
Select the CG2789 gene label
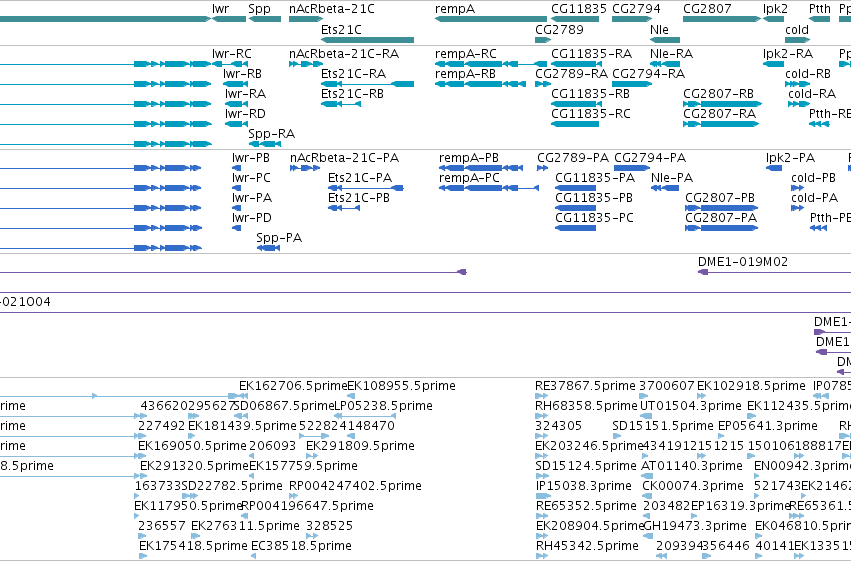(x=559, y=29)
